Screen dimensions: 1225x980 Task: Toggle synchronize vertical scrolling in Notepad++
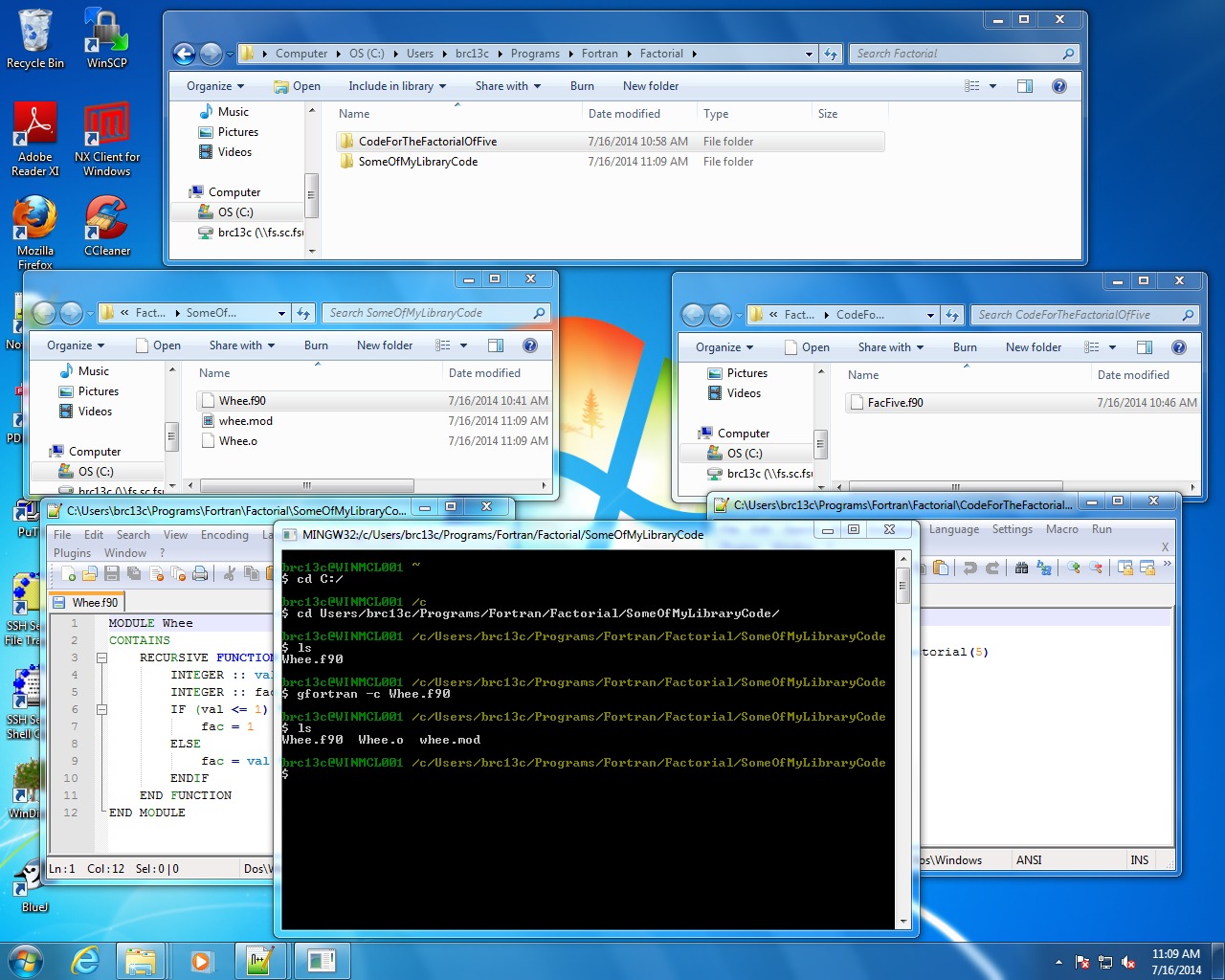click(1125, 568)
